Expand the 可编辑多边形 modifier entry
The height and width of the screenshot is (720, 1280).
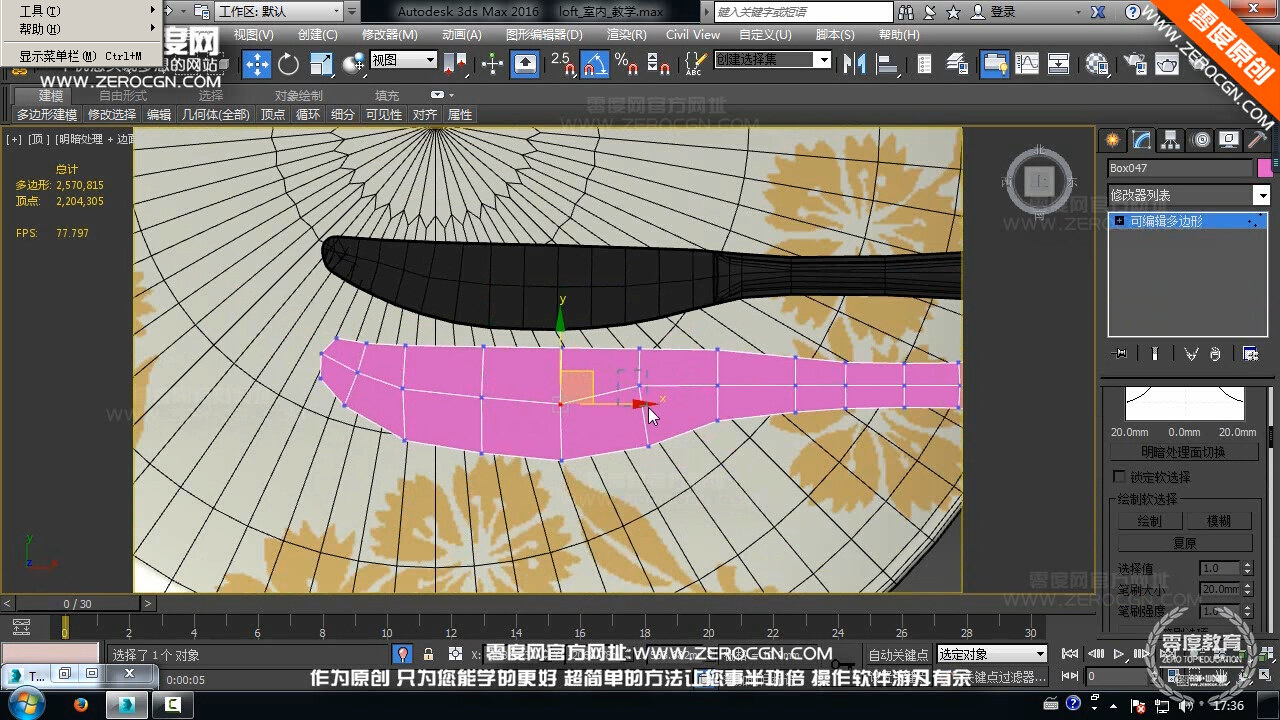coord(1119,221)
